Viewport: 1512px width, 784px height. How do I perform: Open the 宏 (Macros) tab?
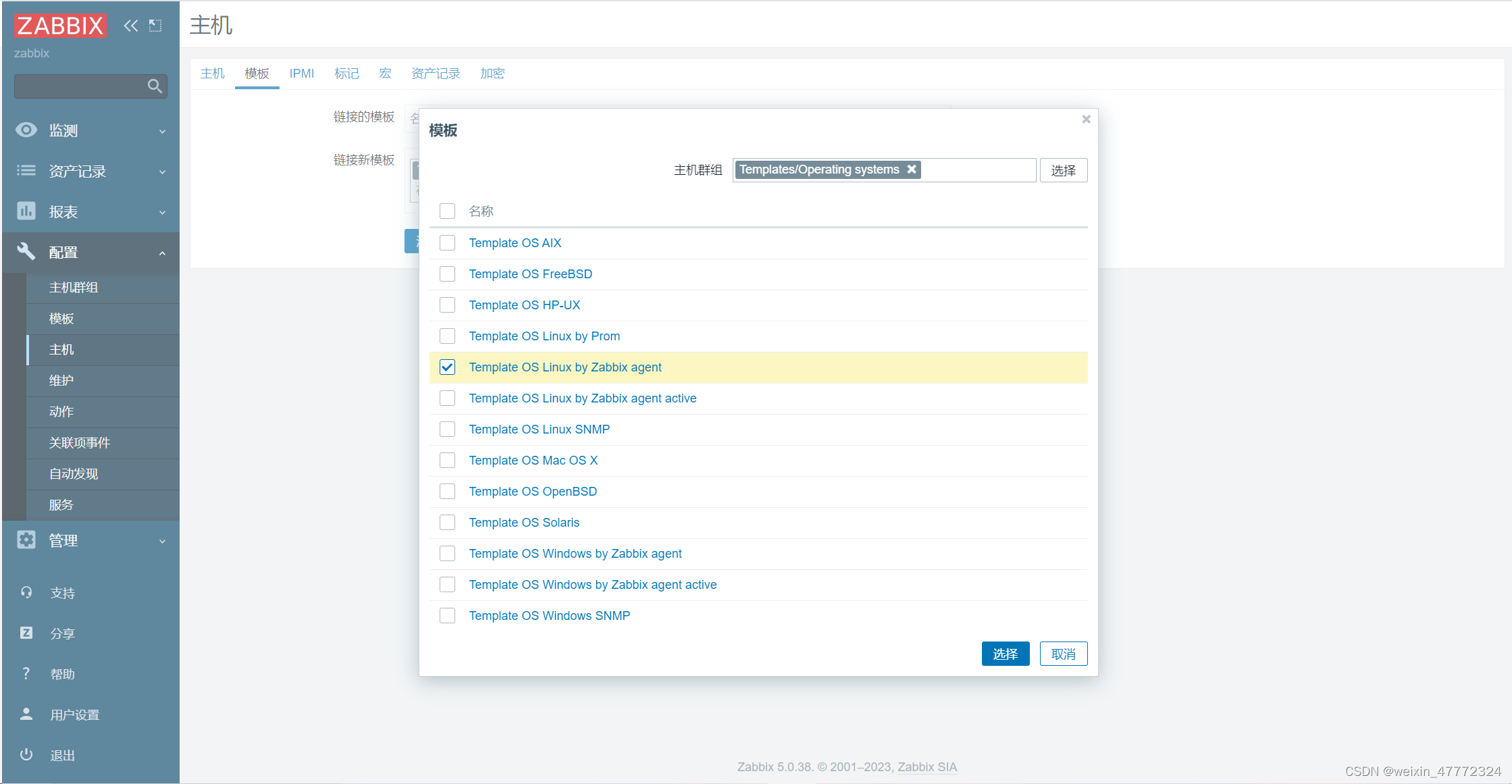[385, 73]
